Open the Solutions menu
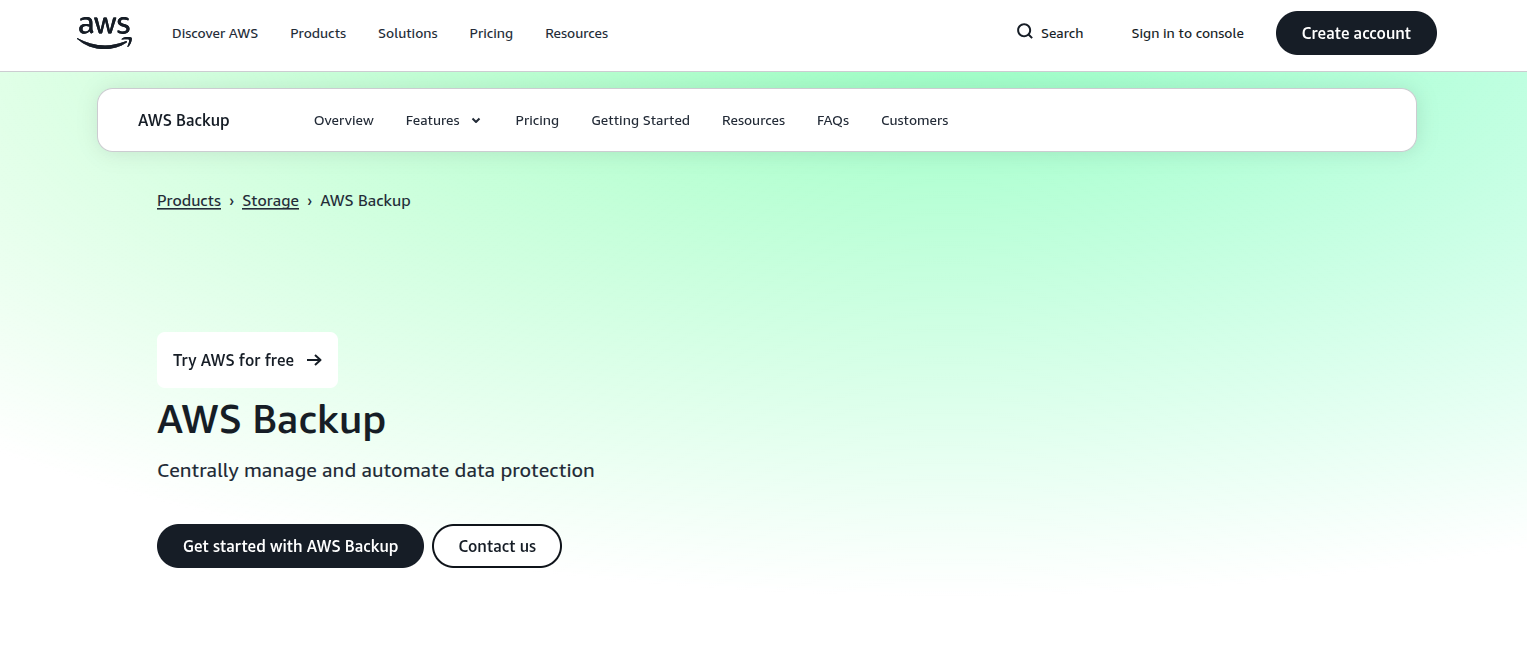1527x672 pixels. (x=408, y=33)
